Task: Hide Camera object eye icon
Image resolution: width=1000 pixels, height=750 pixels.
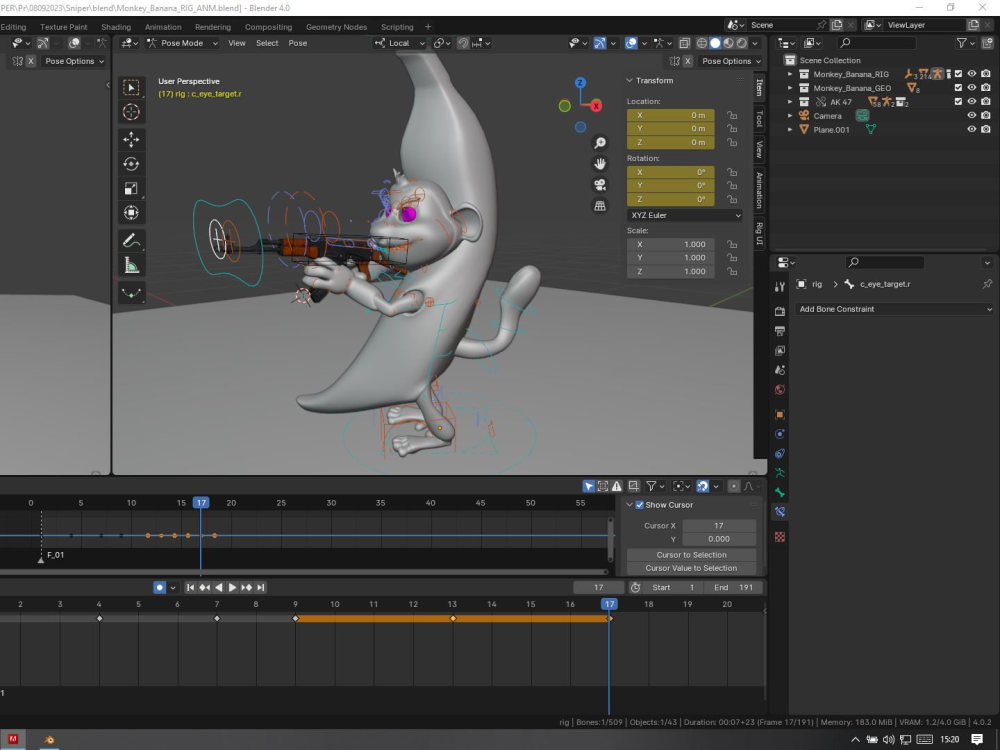Action: click(971, 115)
